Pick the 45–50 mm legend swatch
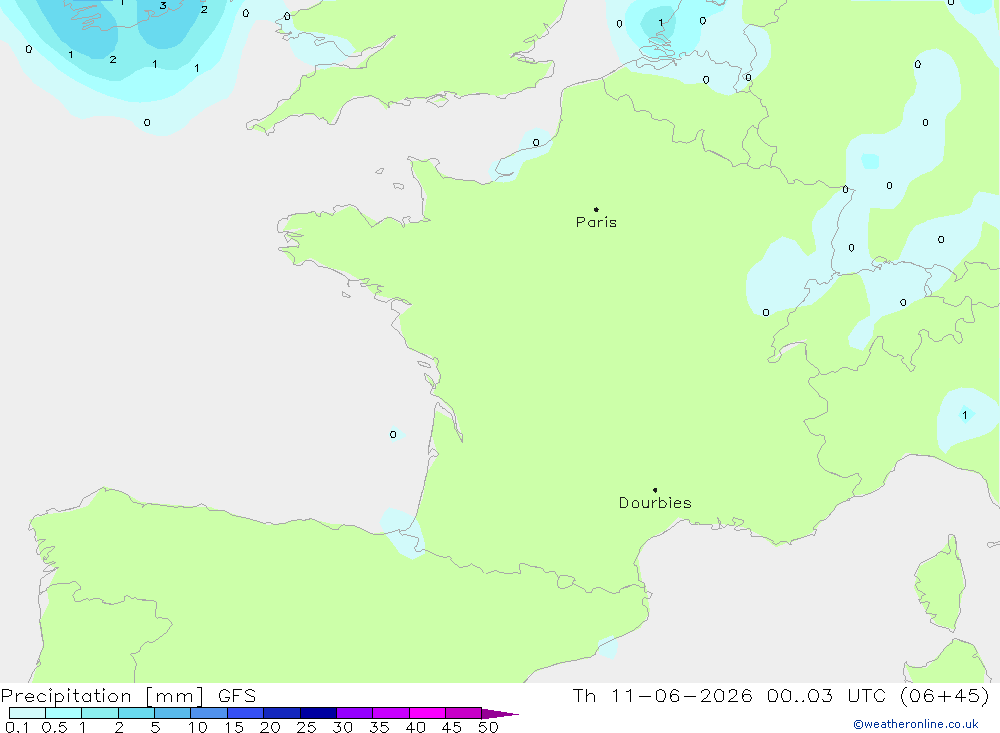1000x733 pixels. pyautogui.click(x=464, y=713)
